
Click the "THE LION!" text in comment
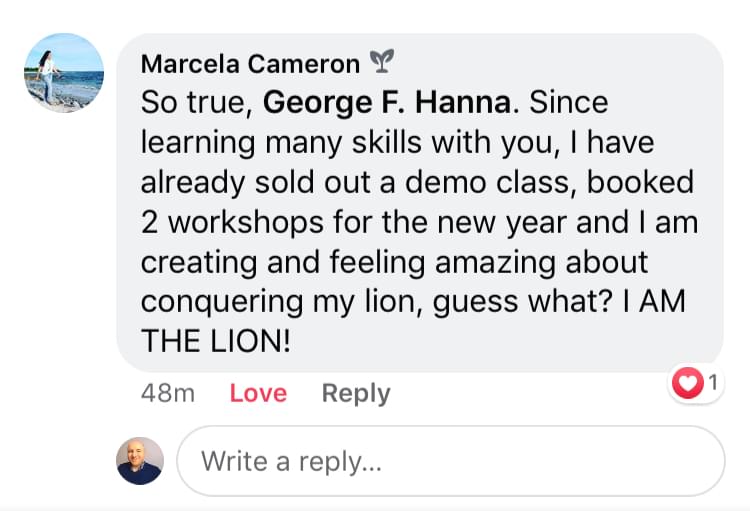coord(216,341)
